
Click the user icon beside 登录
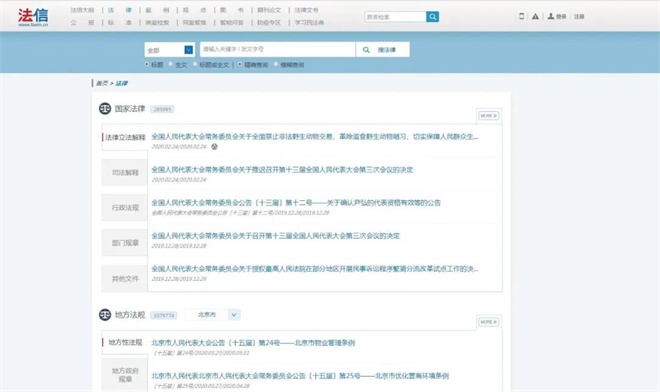tap(551, 16)
